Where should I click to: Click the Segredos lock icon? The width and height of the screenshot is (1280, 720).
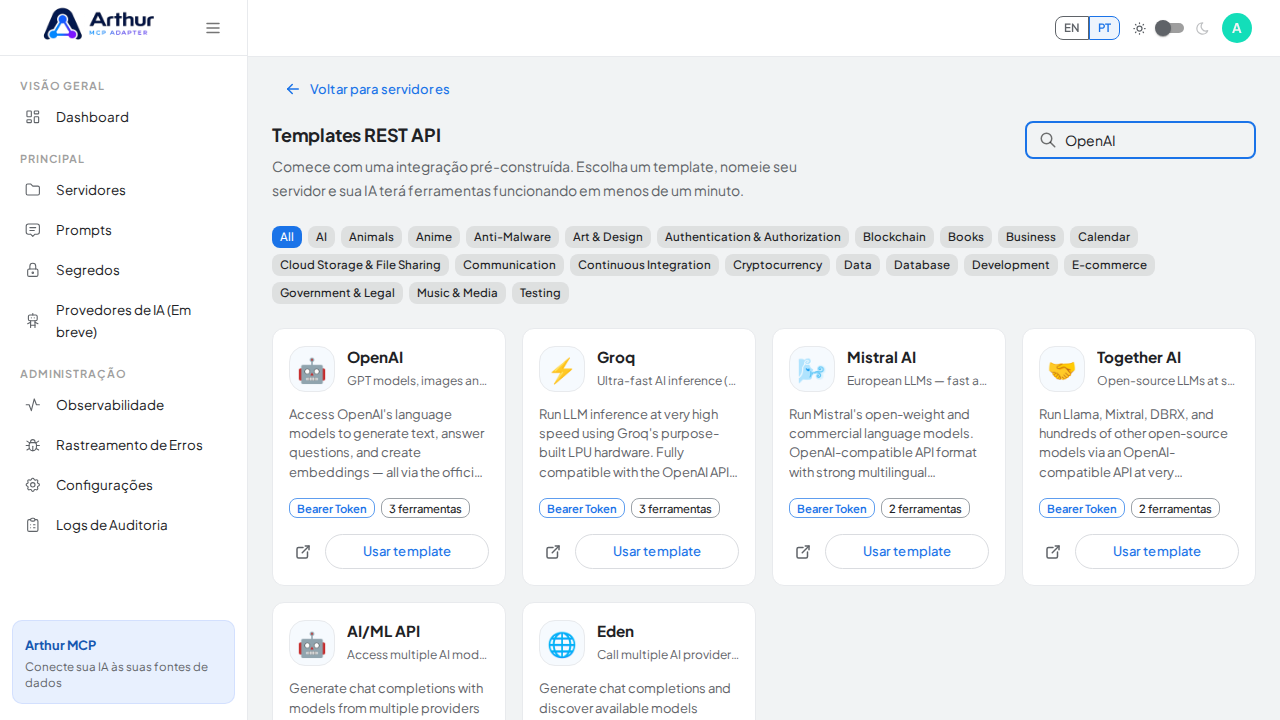(x=33, y=270)
